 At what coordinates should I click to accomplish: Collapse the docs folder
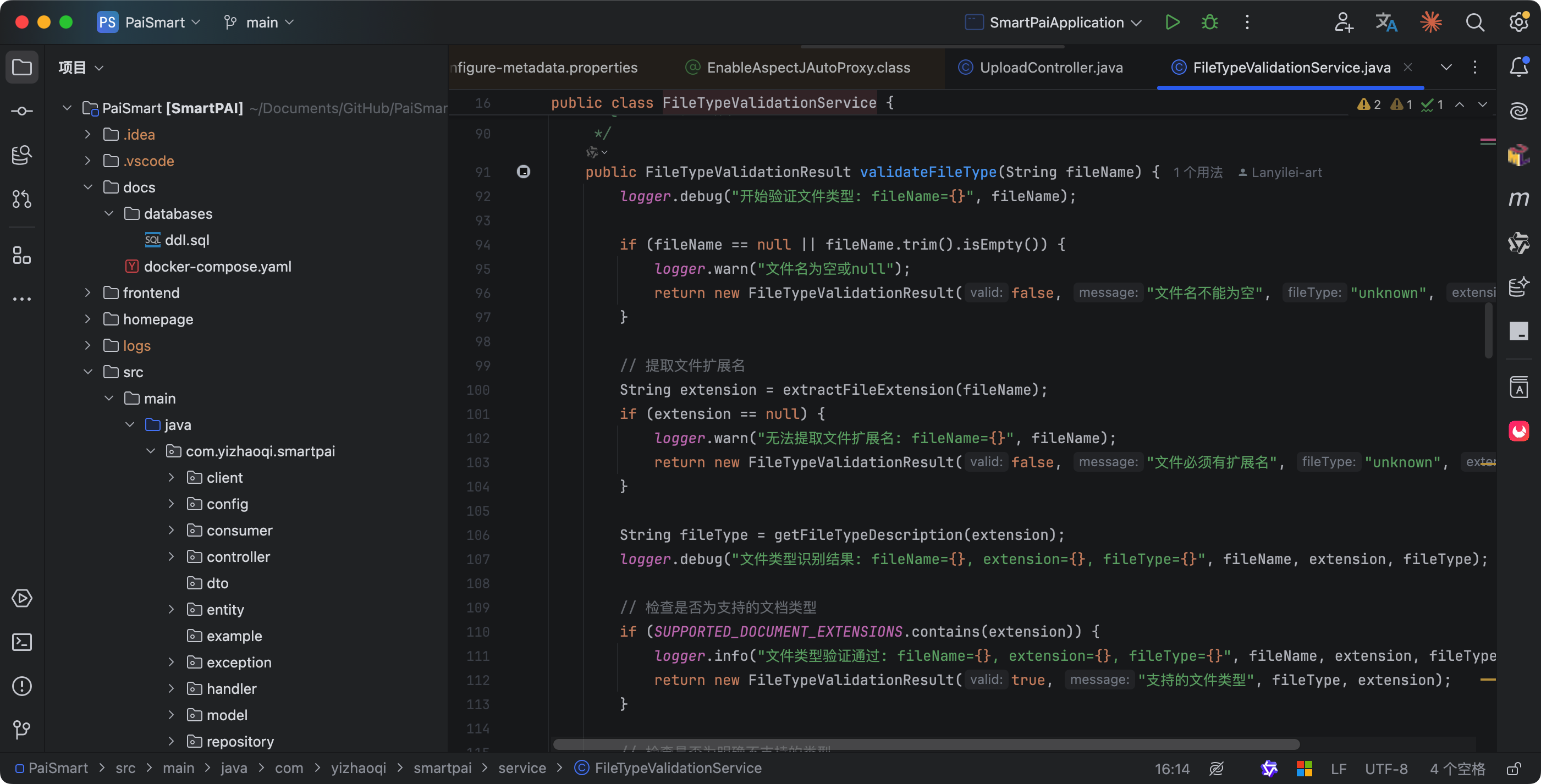(x=88, y=187)
